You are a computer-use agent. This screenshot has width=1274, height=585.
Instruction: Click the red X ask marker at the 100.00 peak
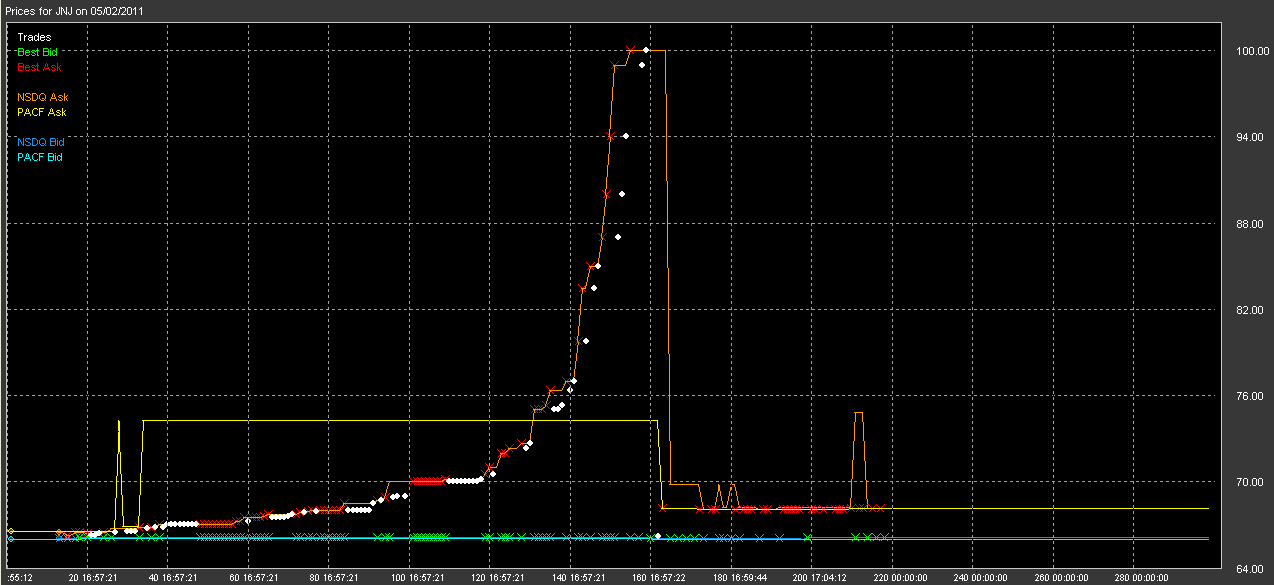(631, 50)
